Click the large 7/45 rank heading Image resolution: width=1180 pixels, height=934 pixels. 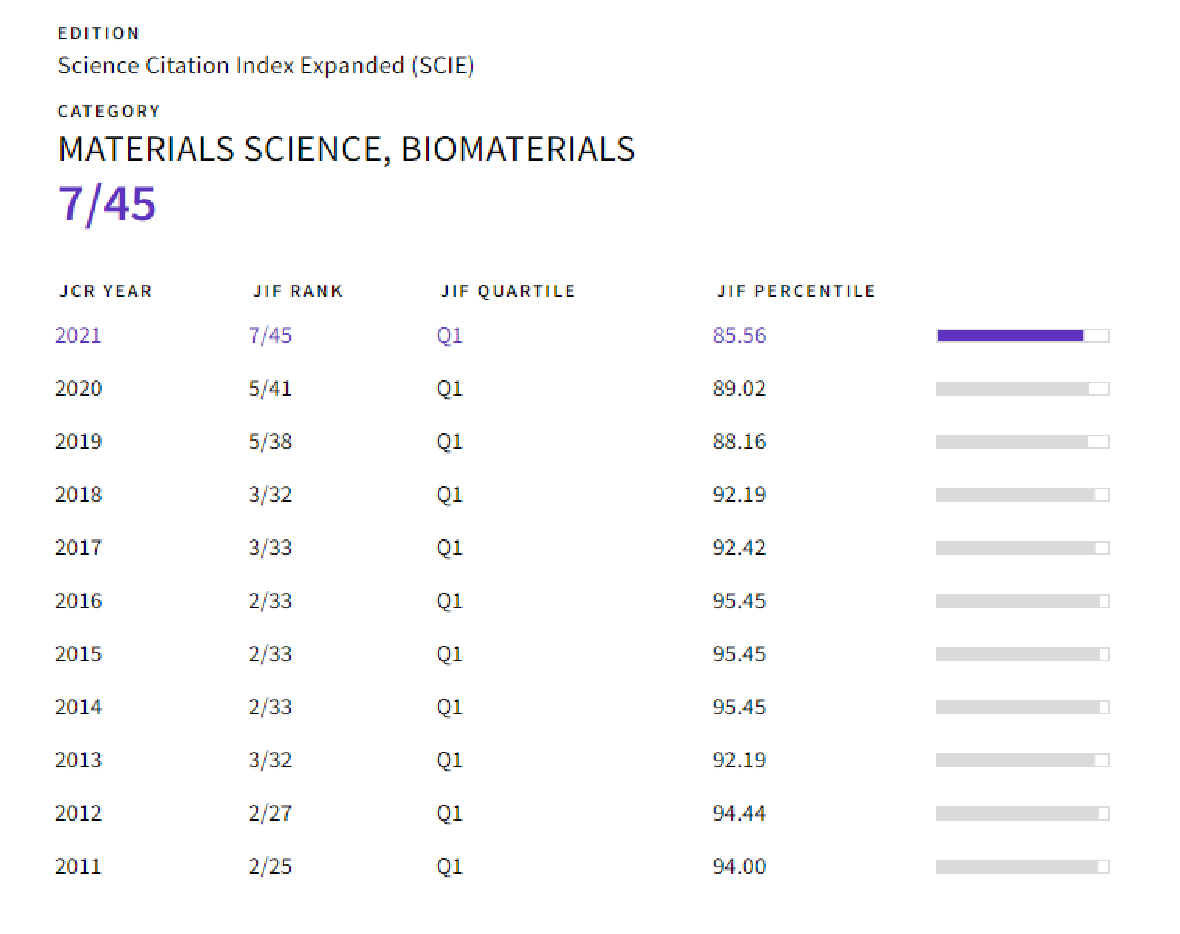tap(107, 204)
